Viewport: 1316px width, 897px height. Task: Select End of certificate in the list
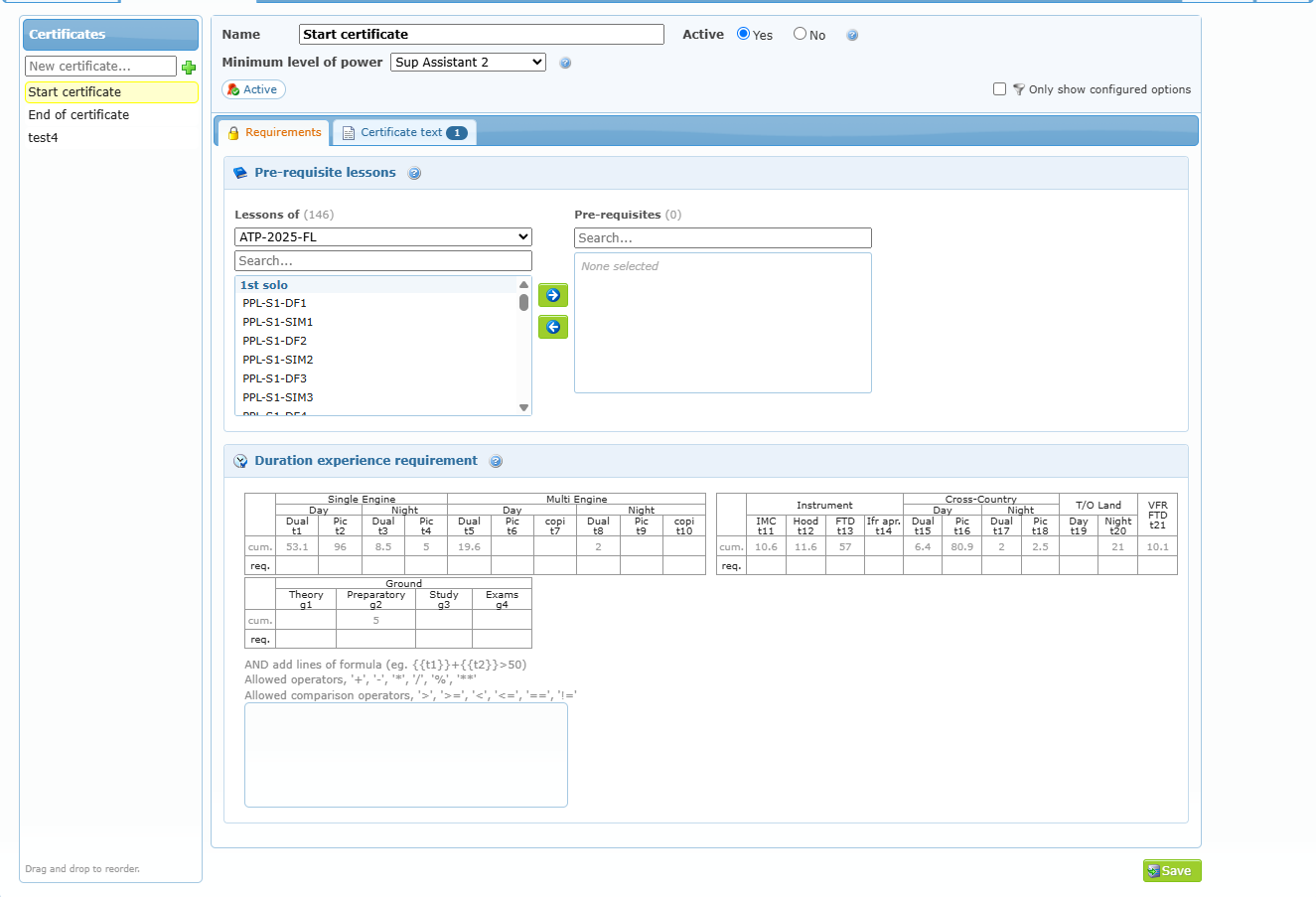(x=111, y=115)
